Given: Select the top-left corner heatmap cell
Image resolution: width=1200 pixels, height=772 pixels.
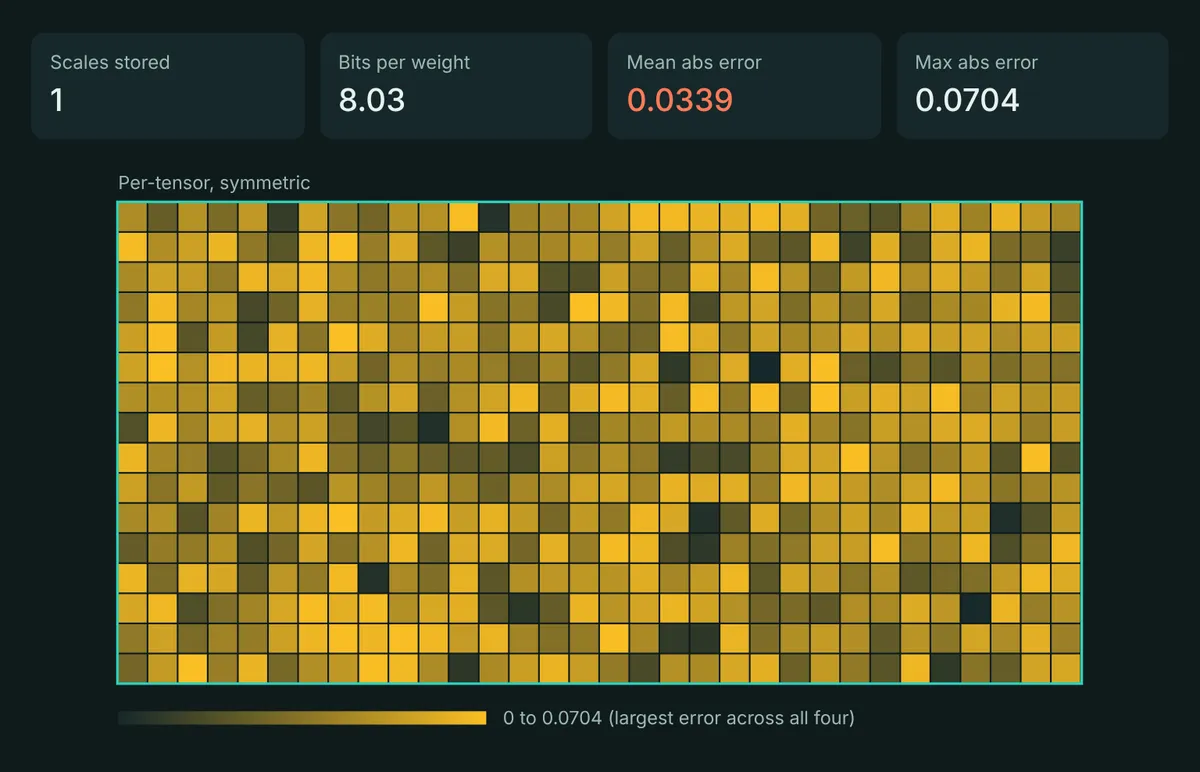Looking at the screenshot, I should click(x=133, y=218).
